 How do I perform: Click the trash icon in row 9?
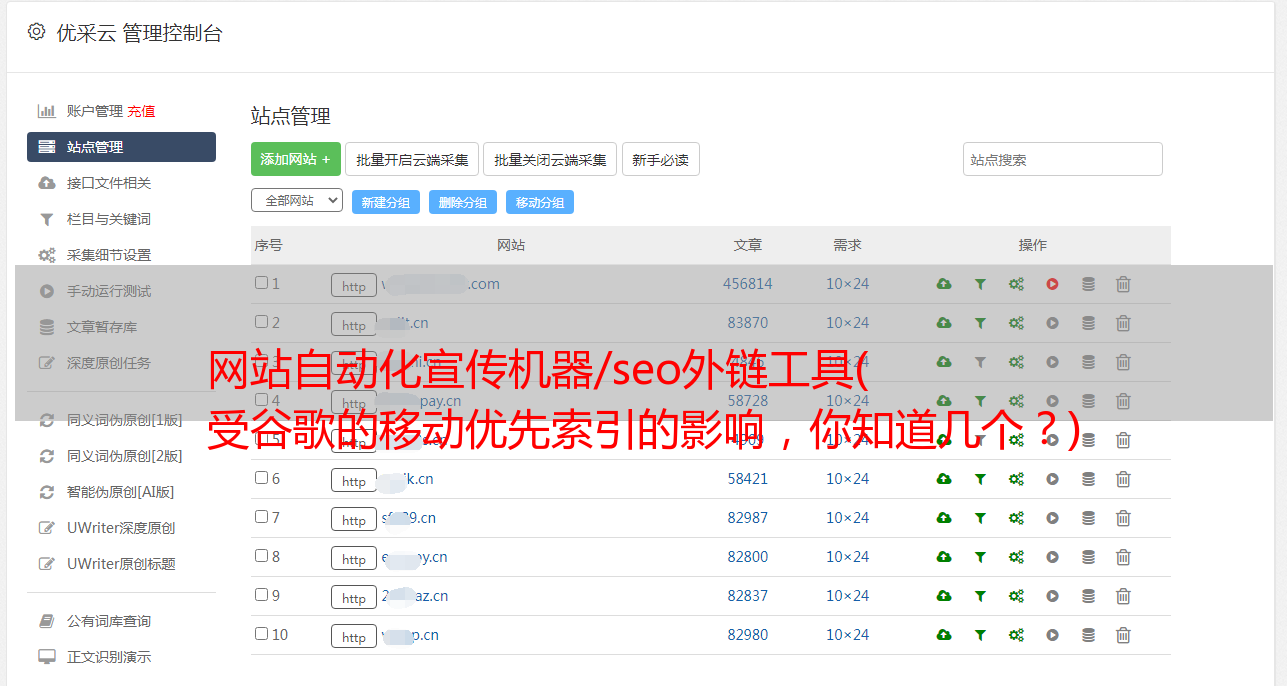click(1123, 596)
